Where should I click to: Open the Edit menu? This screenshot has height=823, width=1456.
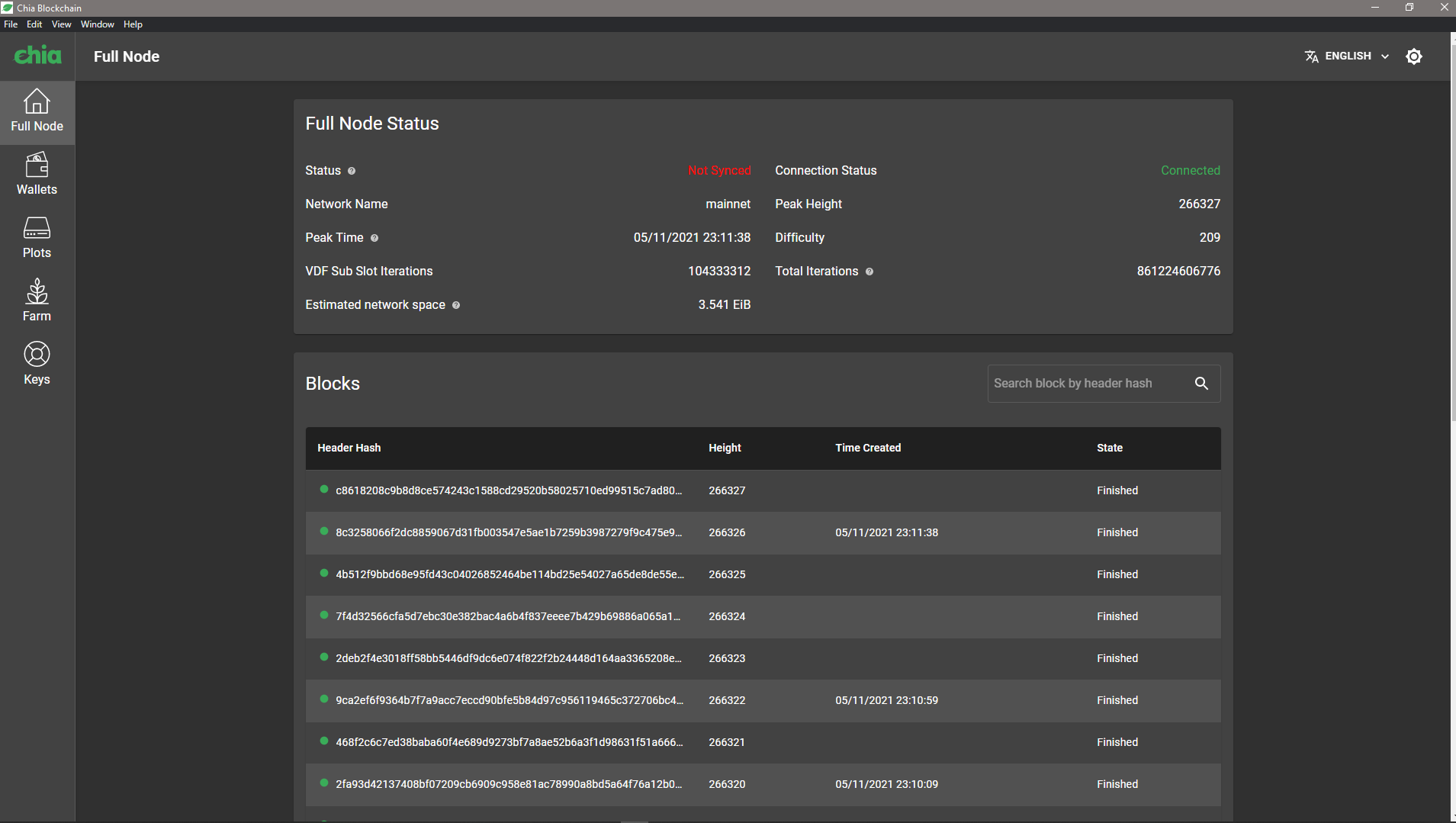(x=34, y=24)
